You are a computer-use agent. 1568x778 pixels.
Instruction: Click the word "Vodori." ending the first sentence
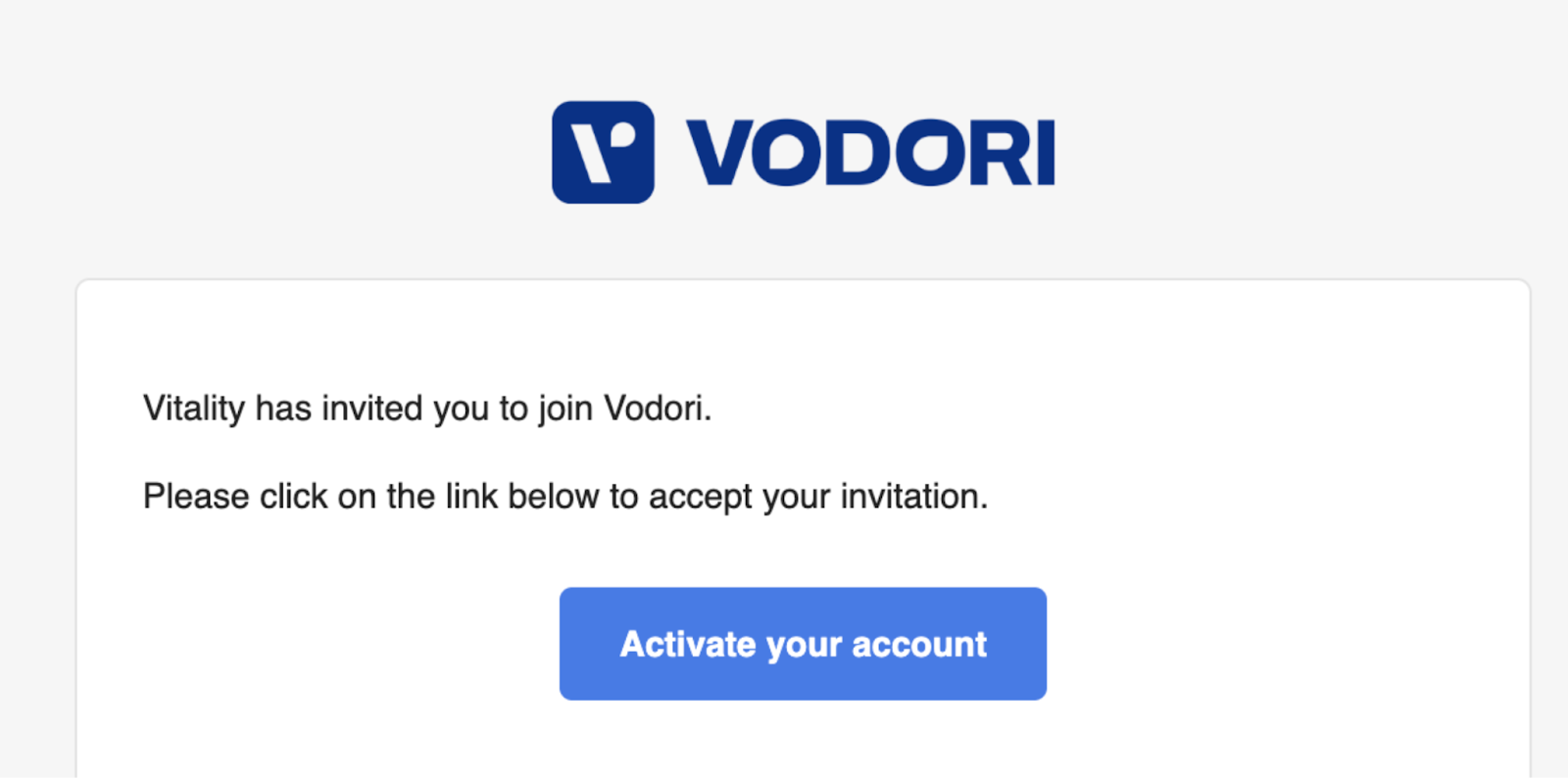tap(658, 409)
